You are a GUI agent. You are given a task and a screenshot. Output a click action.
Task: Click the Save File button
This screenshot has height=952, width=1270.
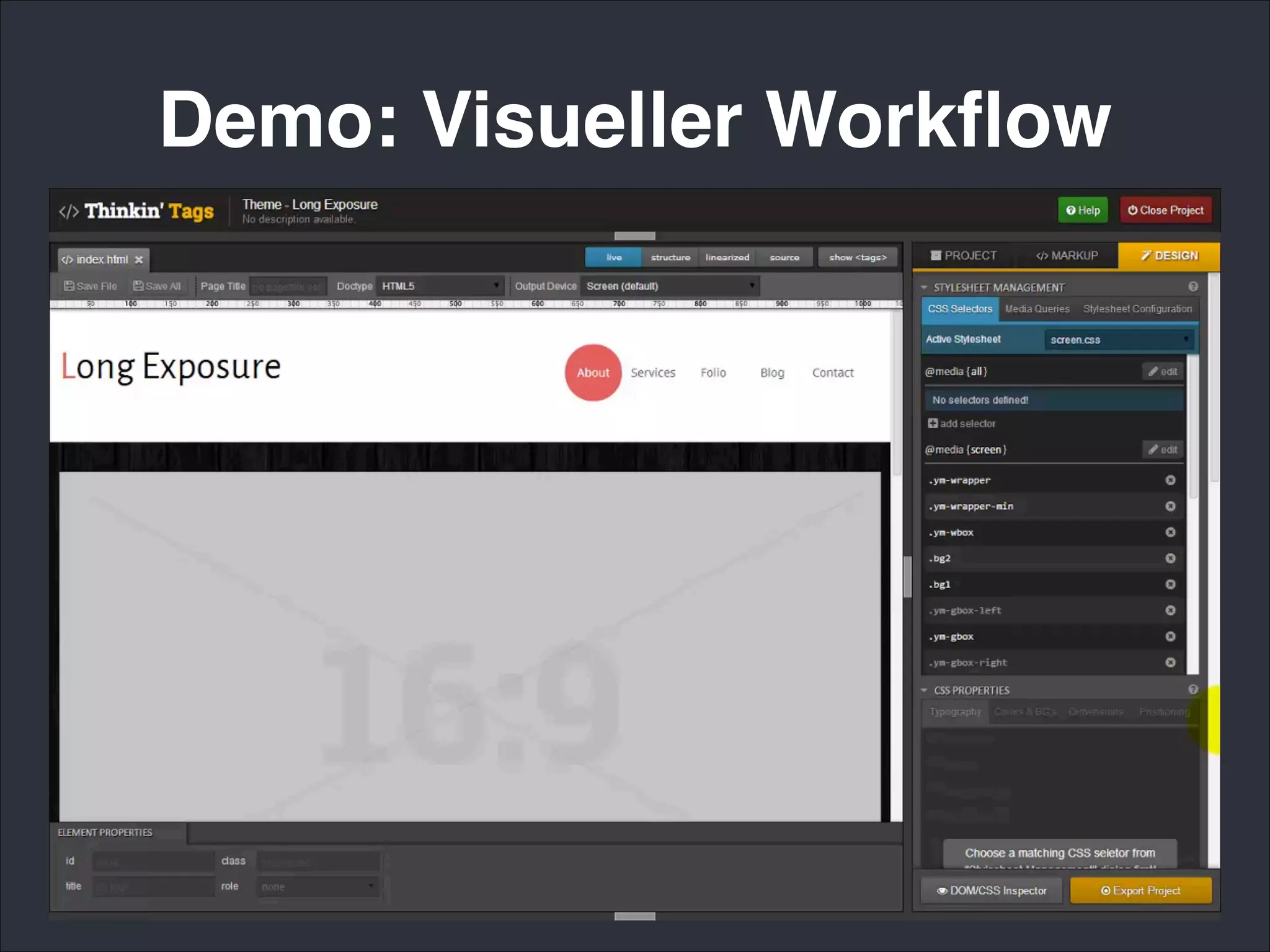(x=91, y=286)
